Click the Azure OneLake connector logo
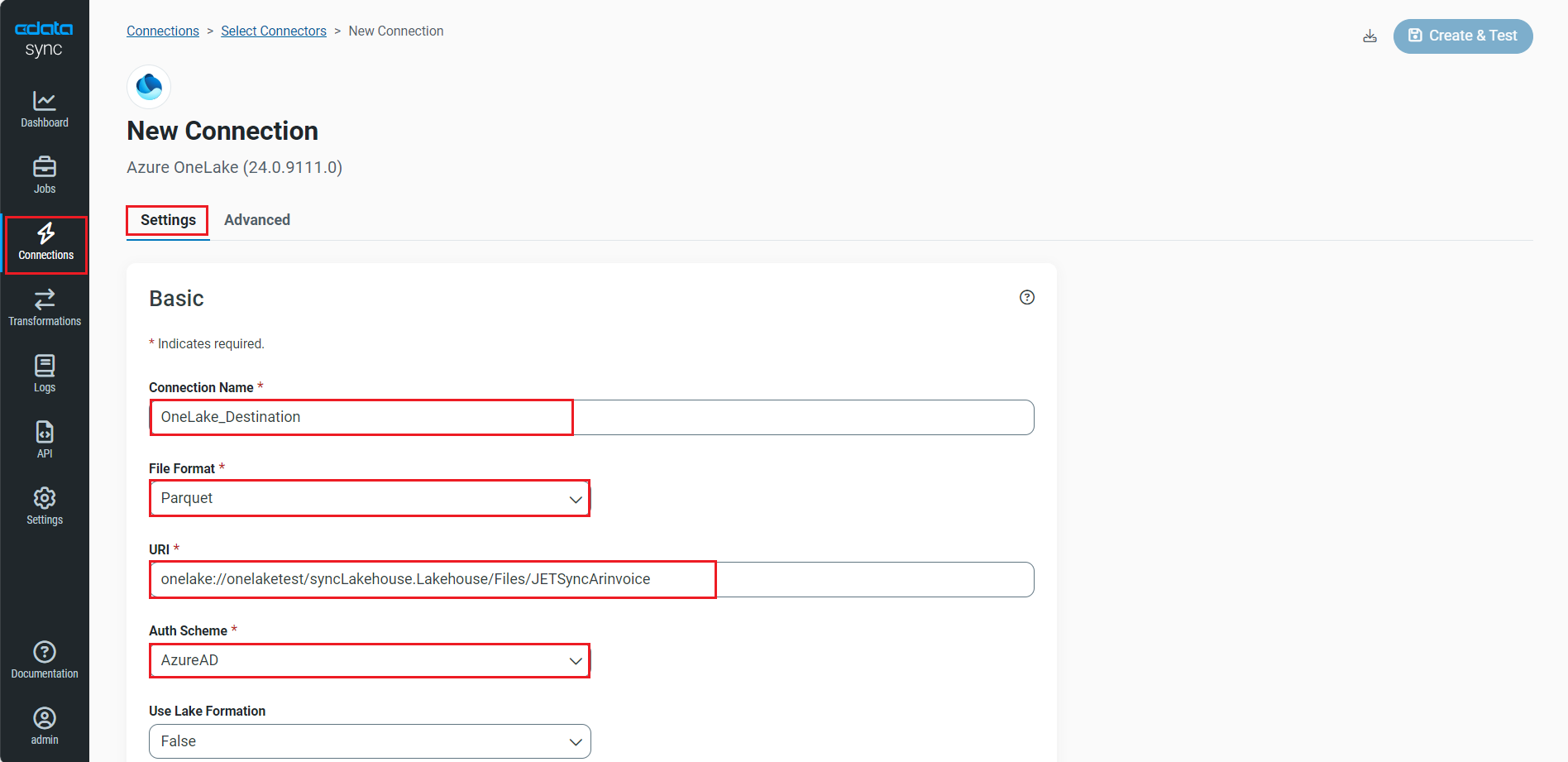This screenshot has height=762, width=1568. pyautogui.click(x=149, y=87)
